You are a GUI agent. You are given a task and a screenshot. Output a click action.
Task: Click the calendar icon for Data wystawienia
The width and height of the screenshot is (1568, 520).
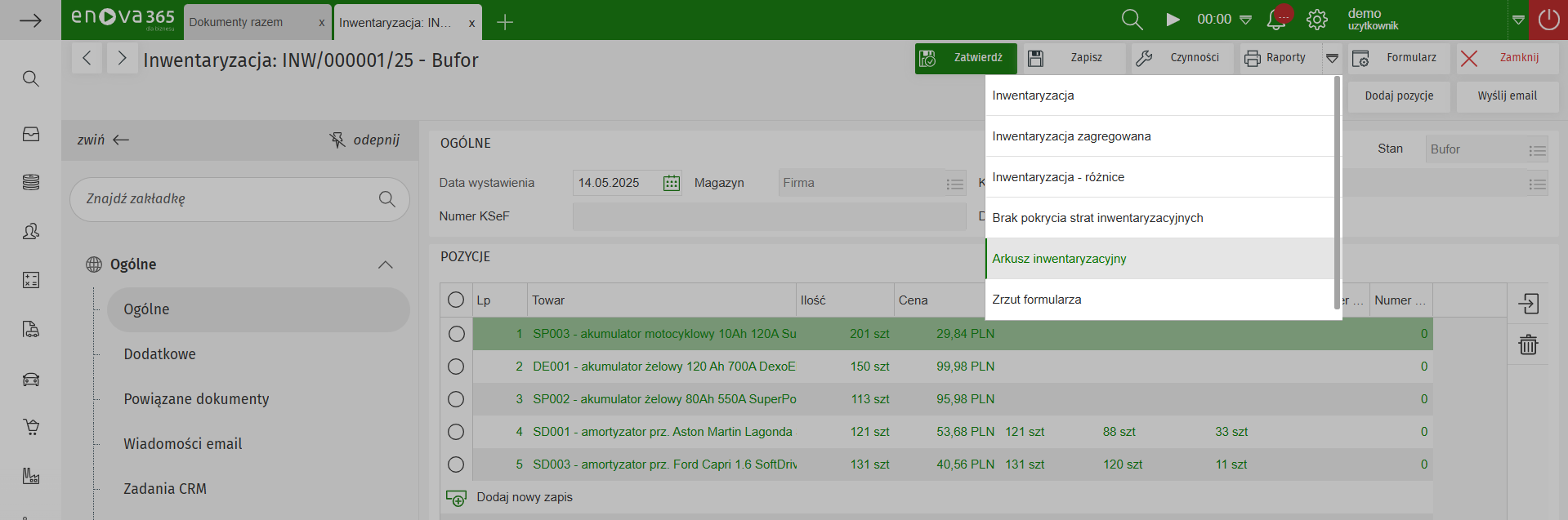pyautogui.click(x=671, y=183)
